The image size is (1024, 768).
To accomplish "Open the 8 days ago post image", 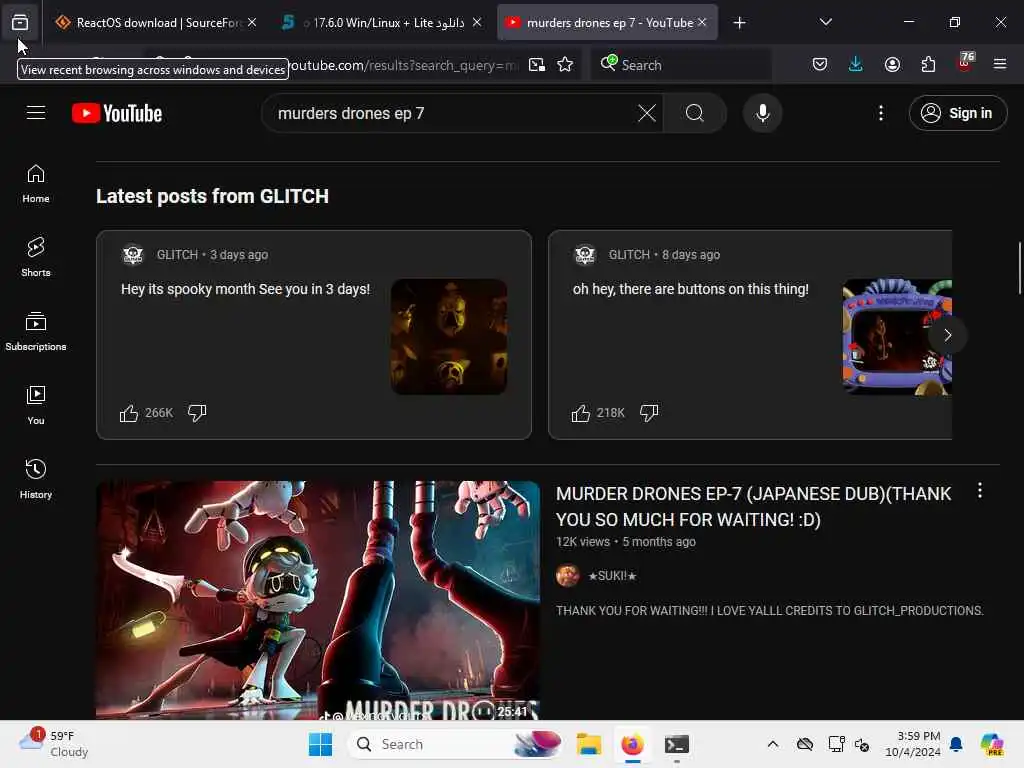I will click(897, 337).
